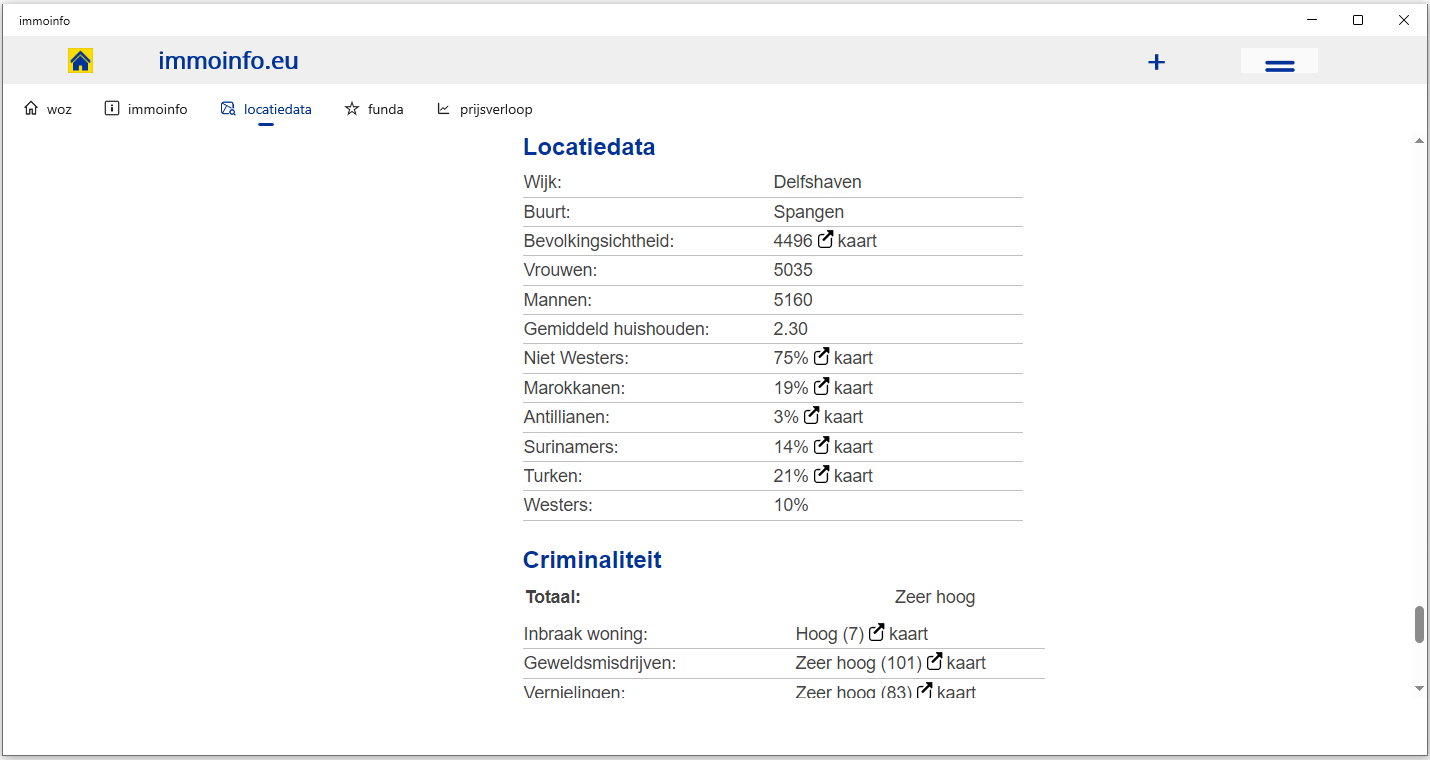Go to the prijsverloop tab
The height and width of the screenshot is (760, 1430).
484,109
